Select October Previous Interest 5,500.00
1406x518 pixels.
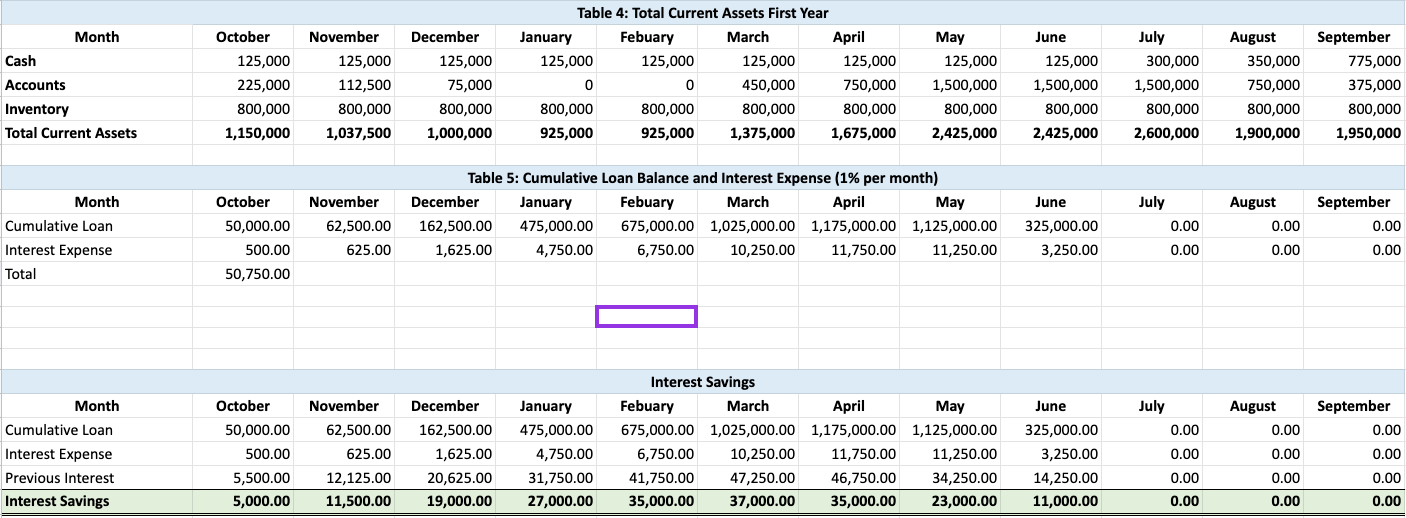[x=262, y=478]
